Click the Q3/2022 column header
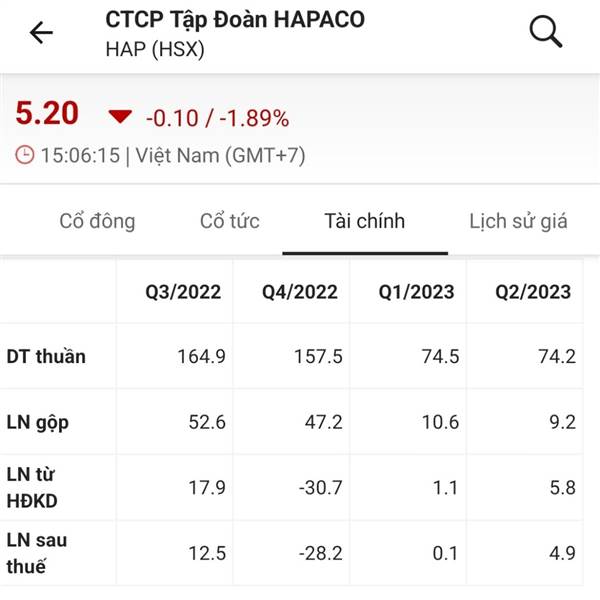This screenshot has height=600, width=600. 183,292
